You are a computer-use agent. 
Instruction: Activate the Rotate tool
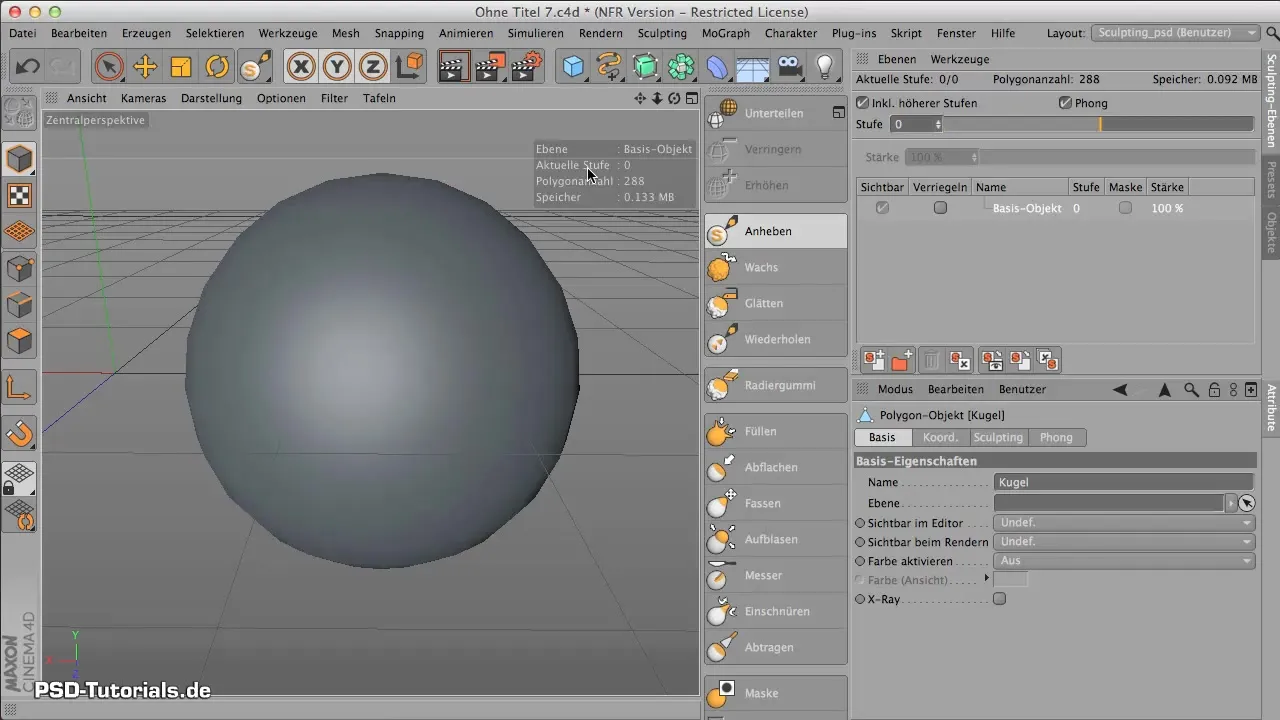tap(217, 67)
